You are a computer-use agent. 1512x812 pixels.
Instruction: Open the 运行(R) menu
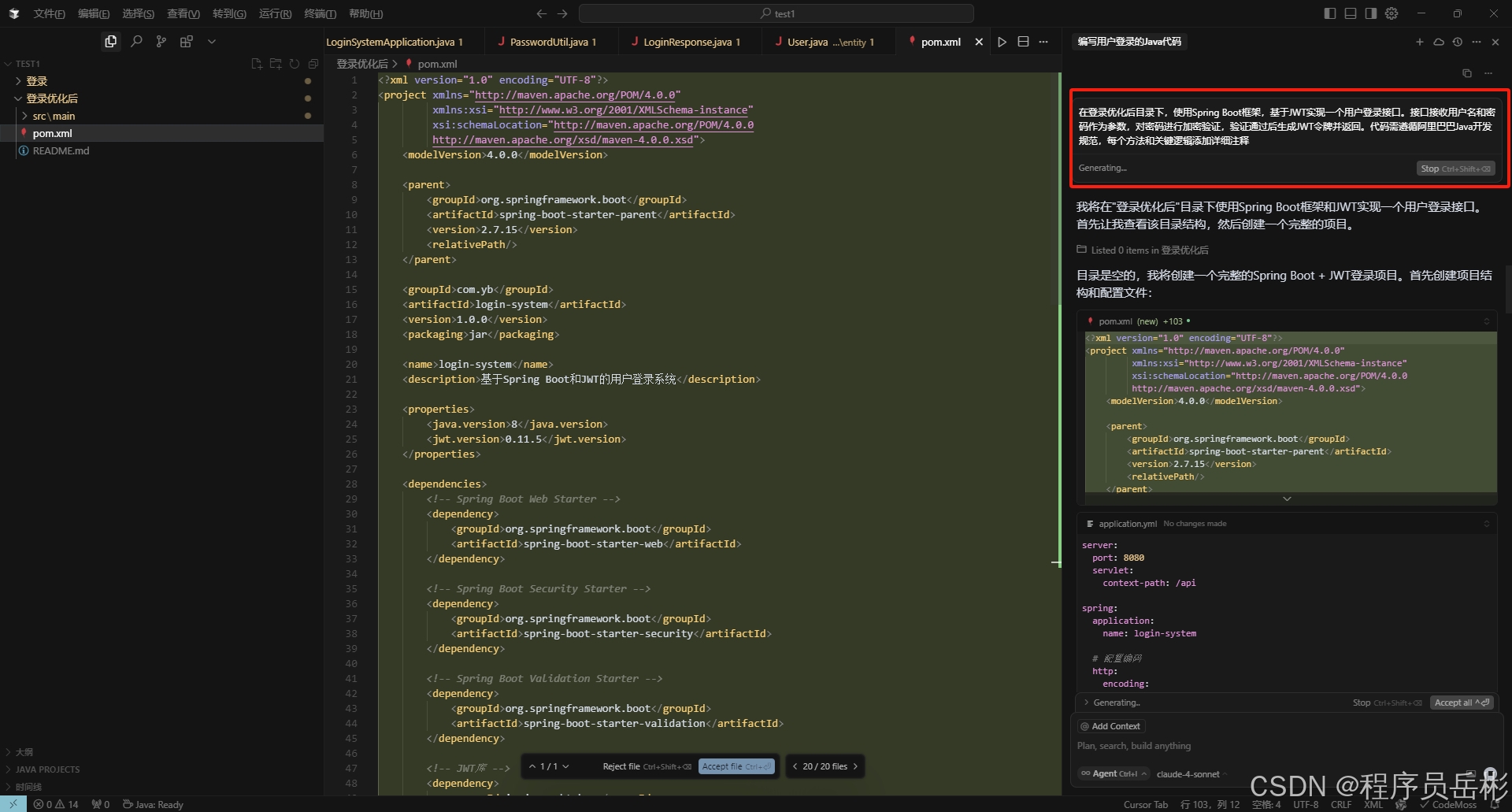click(x=275, y=13)
